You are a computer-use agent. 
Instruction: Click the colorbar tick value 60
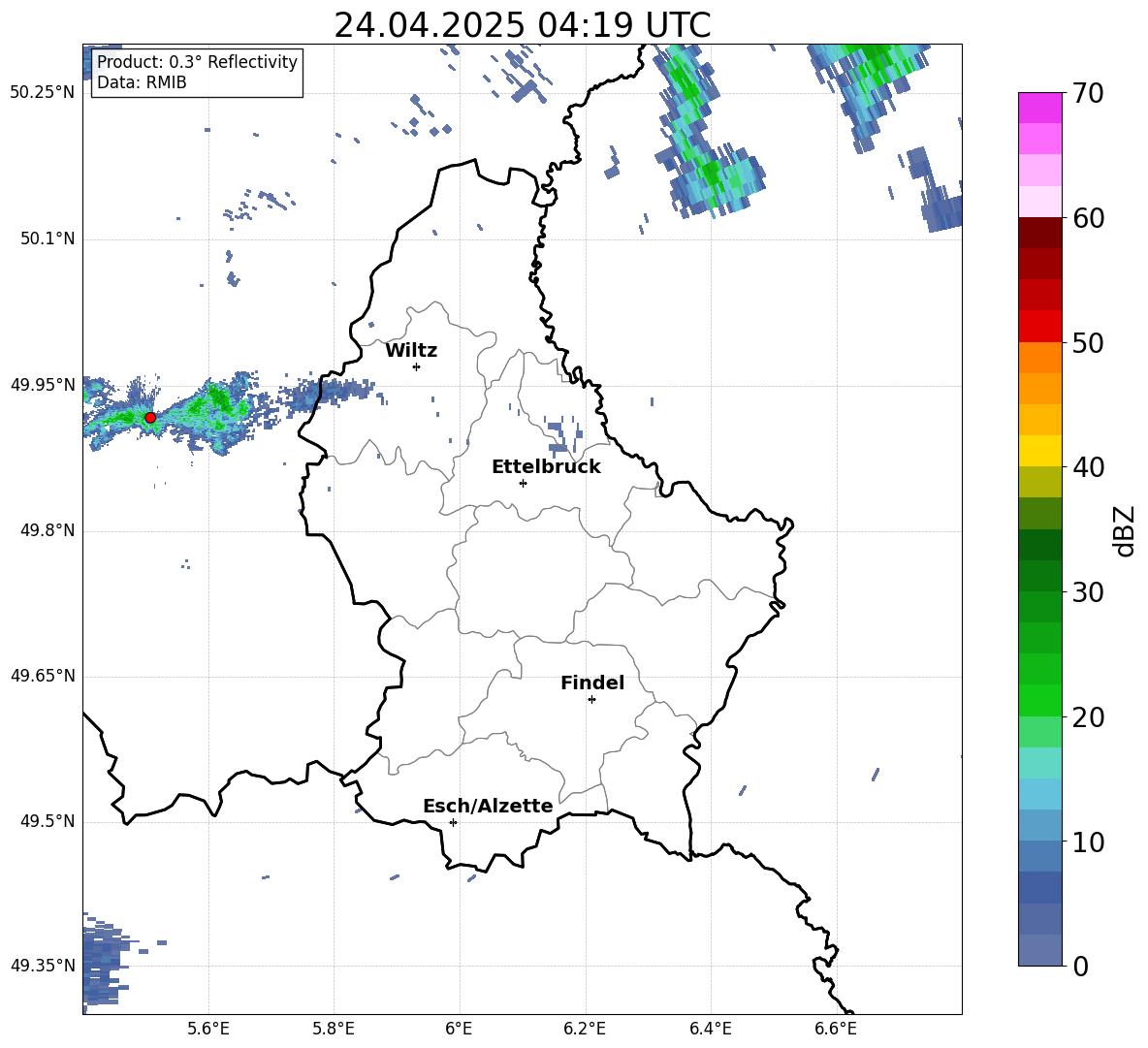(x=1088, y=218)
